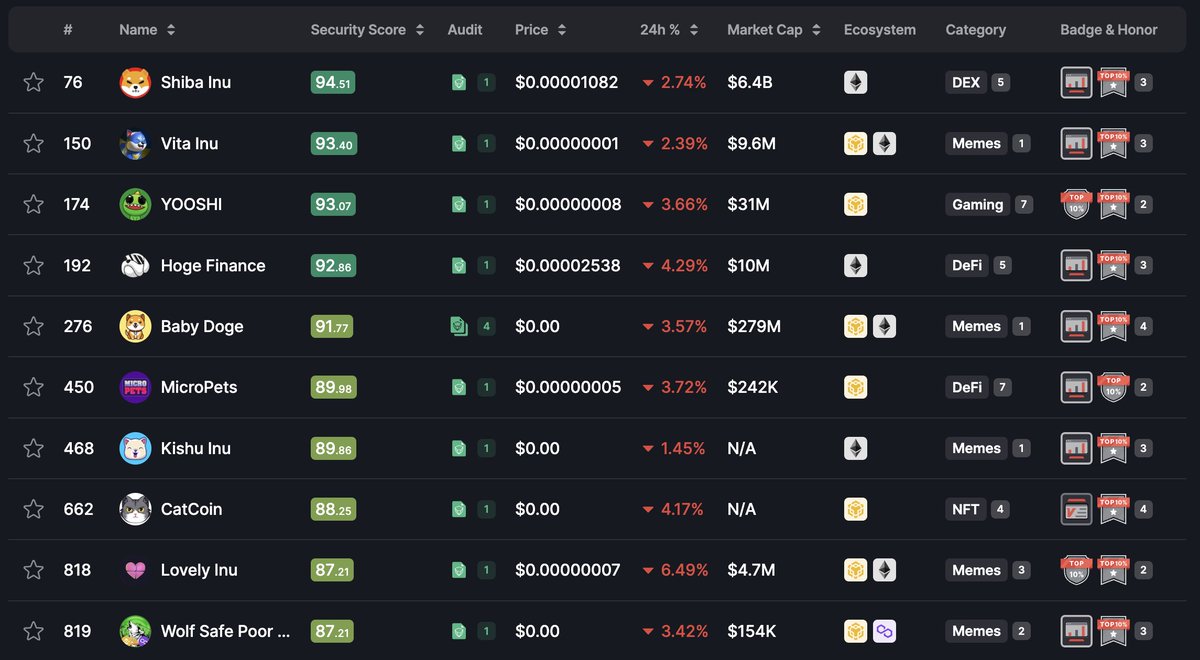Sort by Price column header

pos(541,30)
